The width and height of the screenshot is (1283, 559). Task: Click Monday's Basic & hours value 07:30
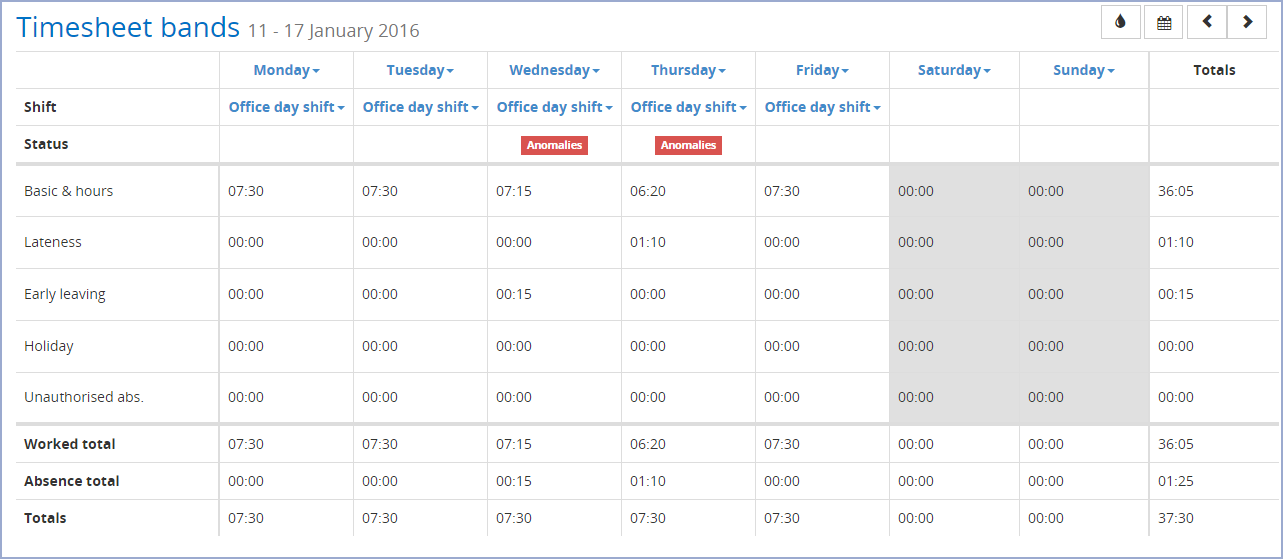[246, 191]
